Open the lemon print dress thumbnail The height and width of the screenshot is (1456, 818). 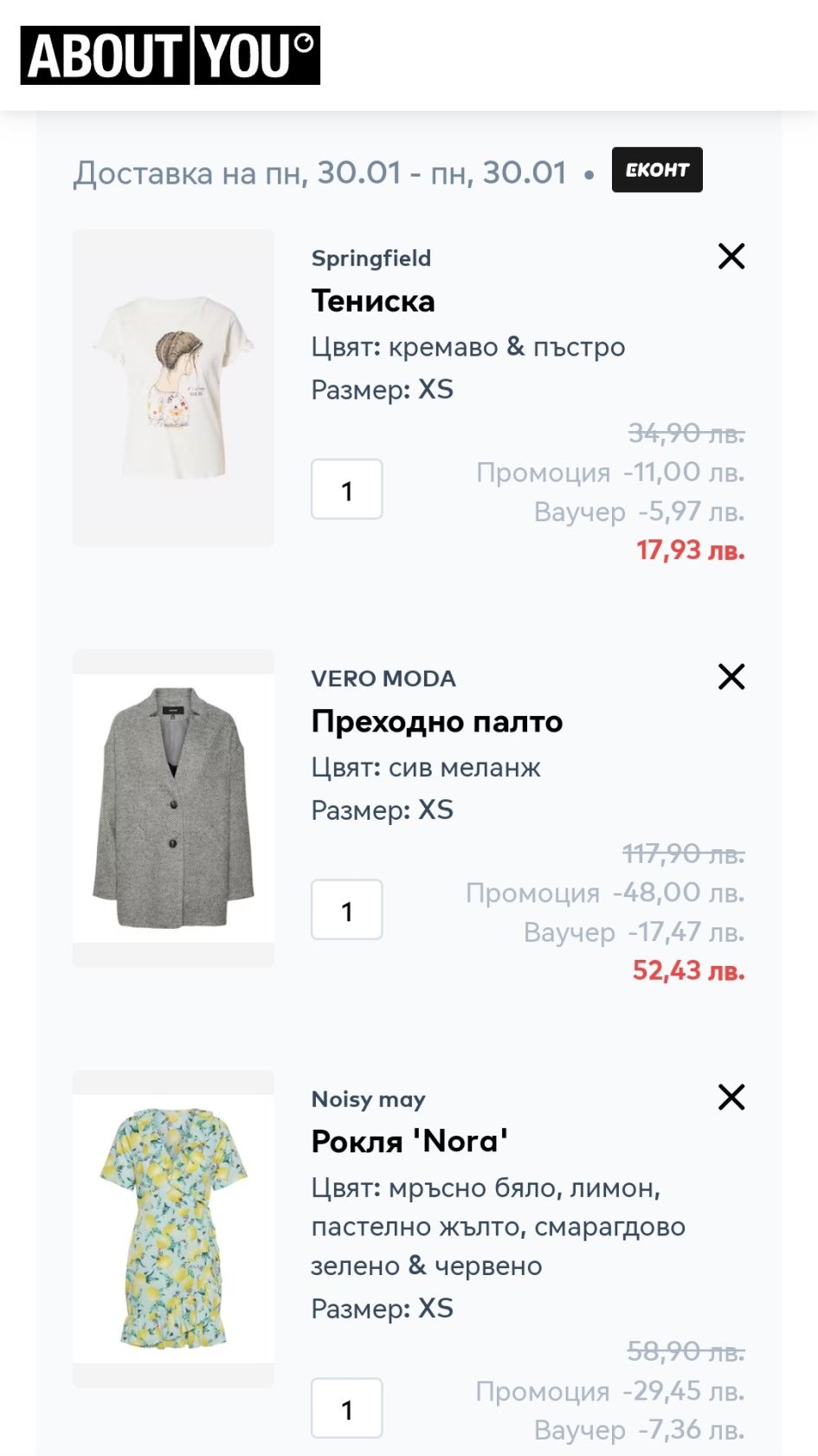click(x=173, y=1228)
